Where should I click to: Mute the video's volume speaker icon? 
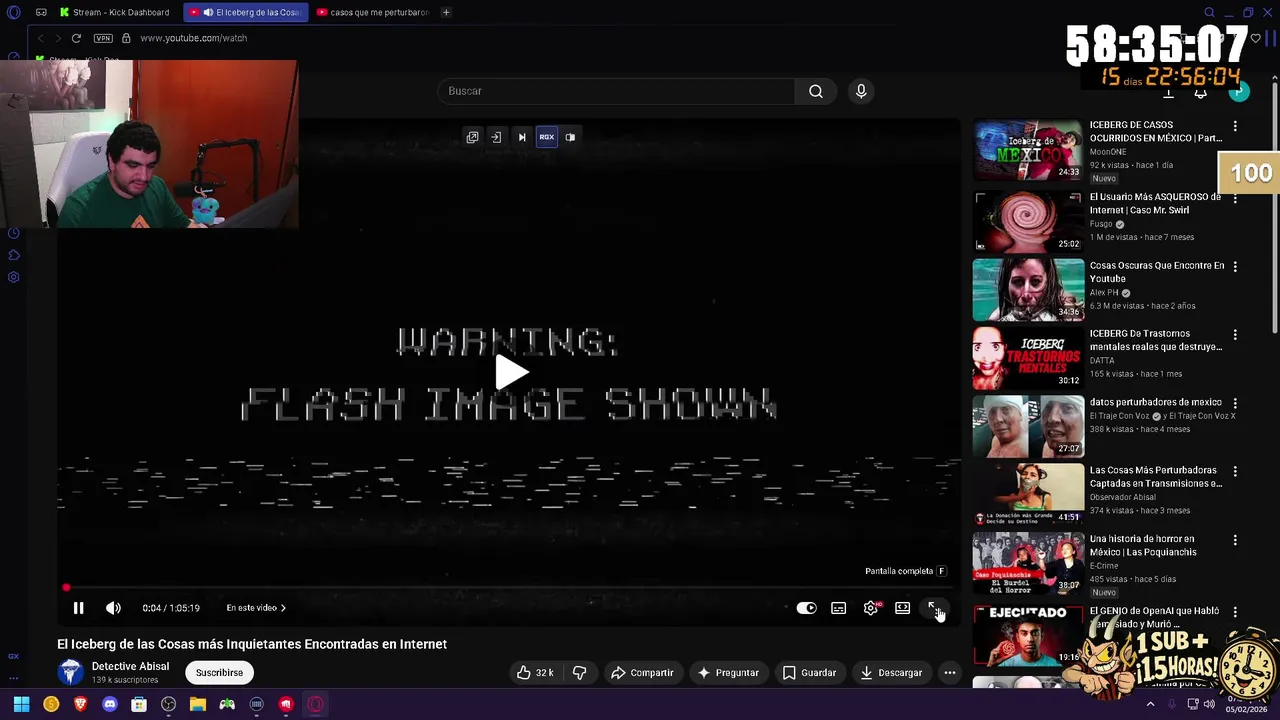click(113, 608)
